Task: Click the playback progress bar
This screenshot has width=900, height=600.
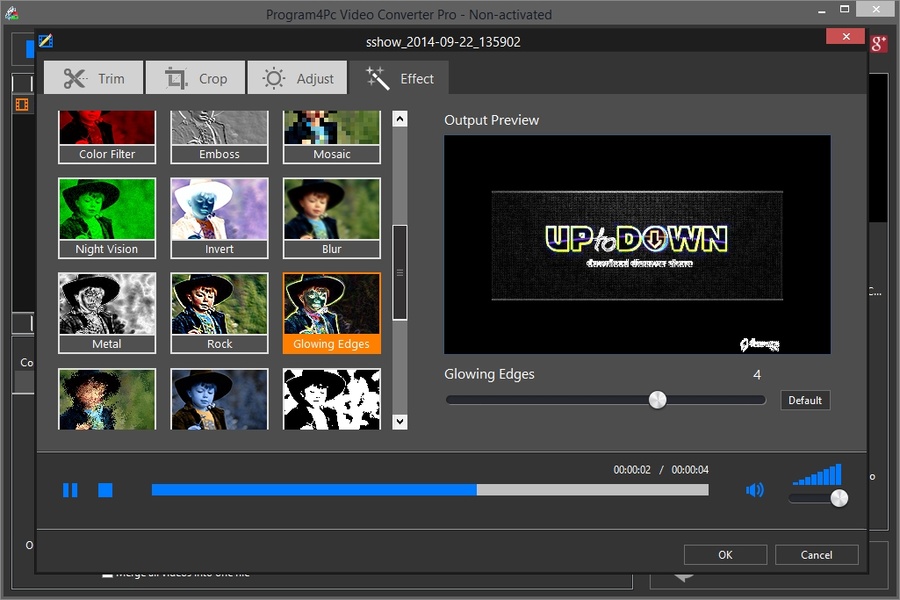Action: [430, 490]
